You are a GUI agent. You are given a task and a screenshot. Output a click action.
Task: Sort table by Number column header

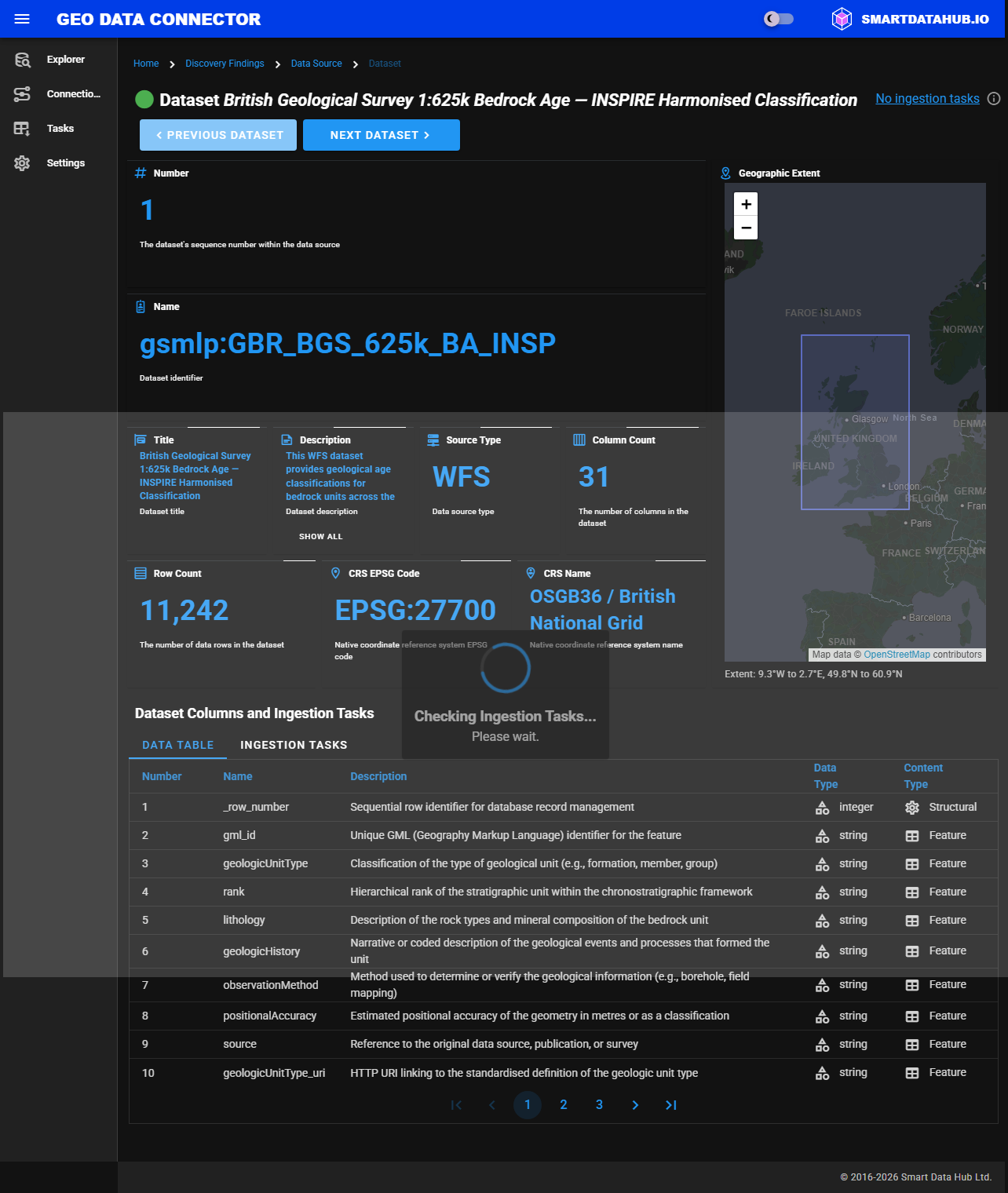[162, 776]
